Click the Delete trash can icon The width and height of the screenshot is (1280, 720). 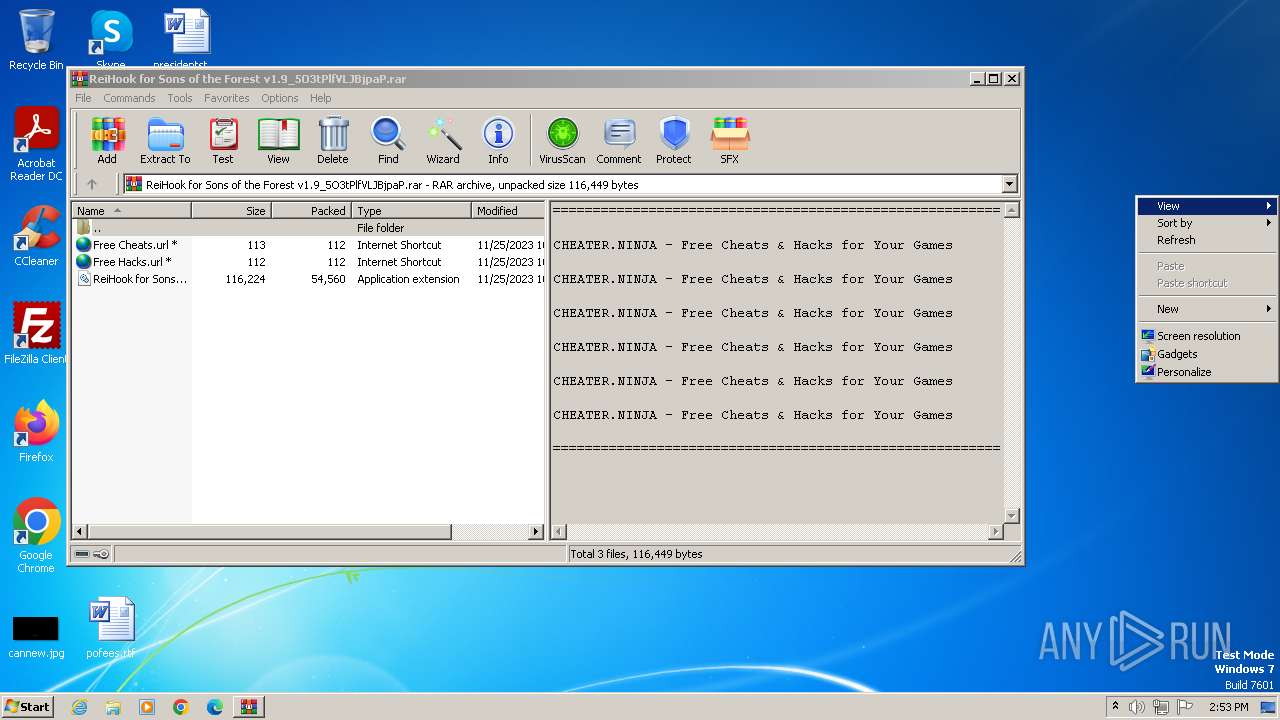pyautogui.click(x=333, y=140)
